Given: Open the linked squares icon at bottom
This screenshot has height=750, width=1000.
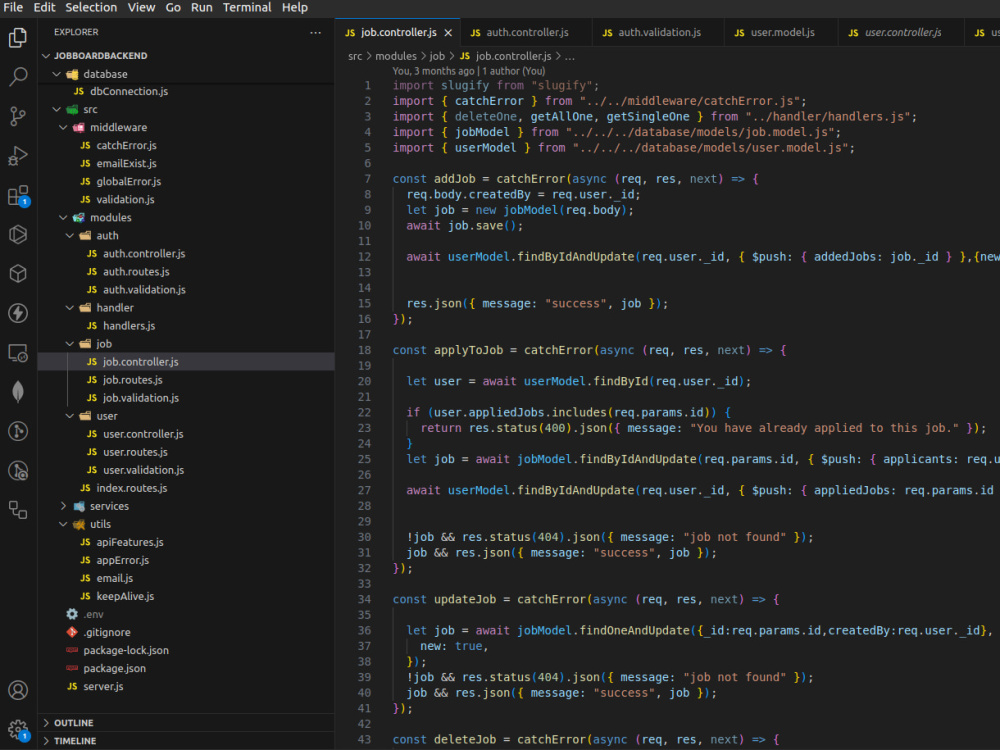Looking at the screenshot, I should (18, 510).
